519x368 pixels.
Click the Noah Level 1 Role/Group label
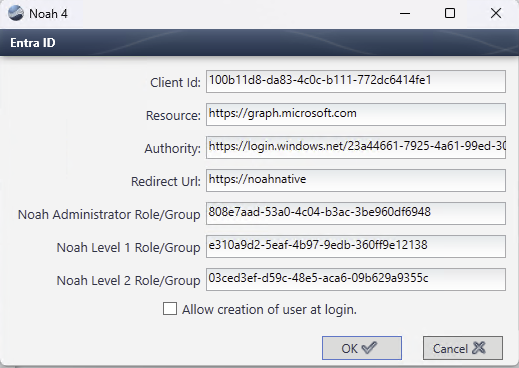tap(128, 247)
